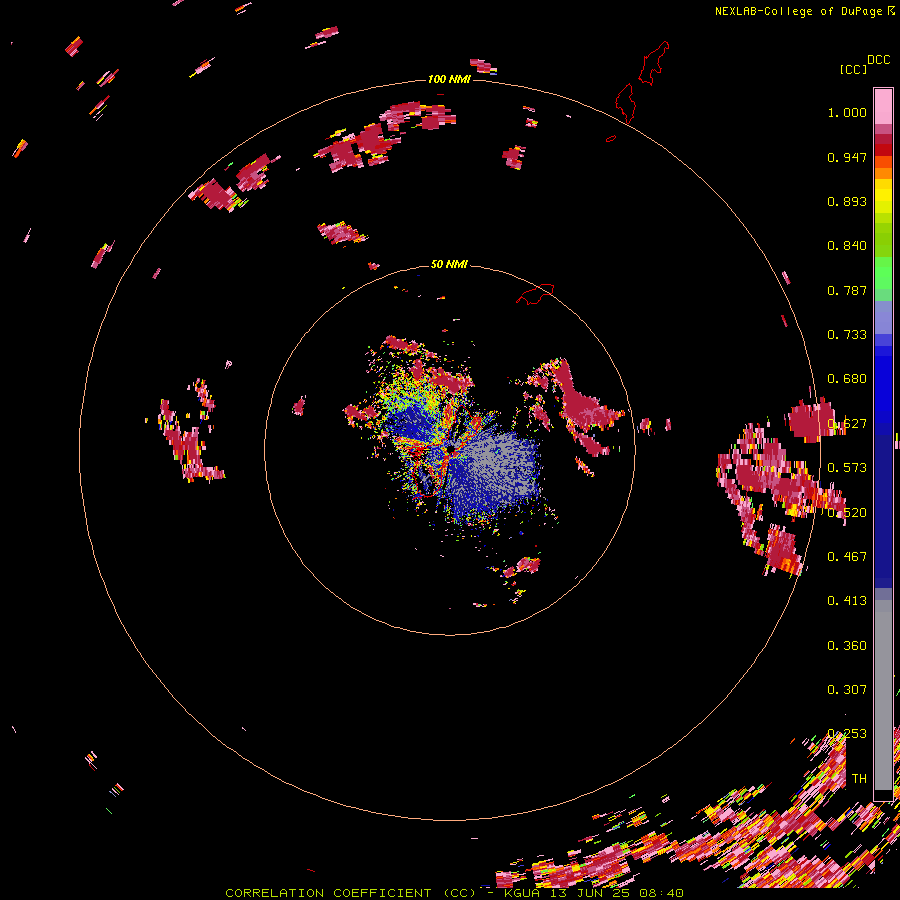Click the 13 JUN 25 date in caption

click(591, 893)
